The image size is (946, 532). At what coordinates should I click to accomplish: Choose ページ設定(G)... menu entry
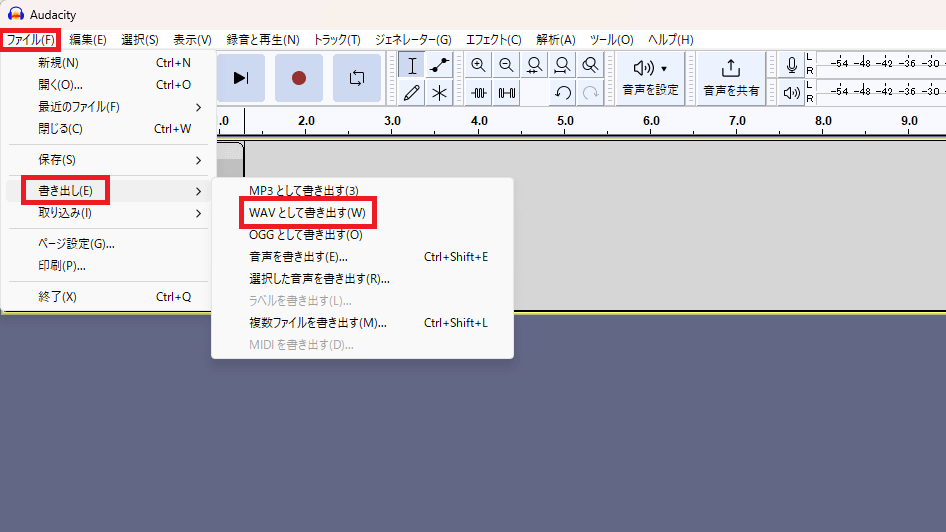(109, 244)
